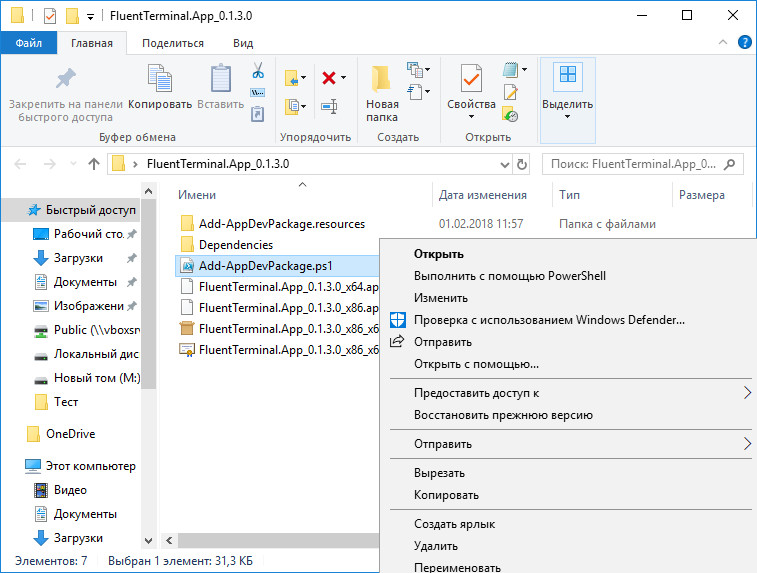Select Быстрый доступ in navigation pane

(71, 210)
